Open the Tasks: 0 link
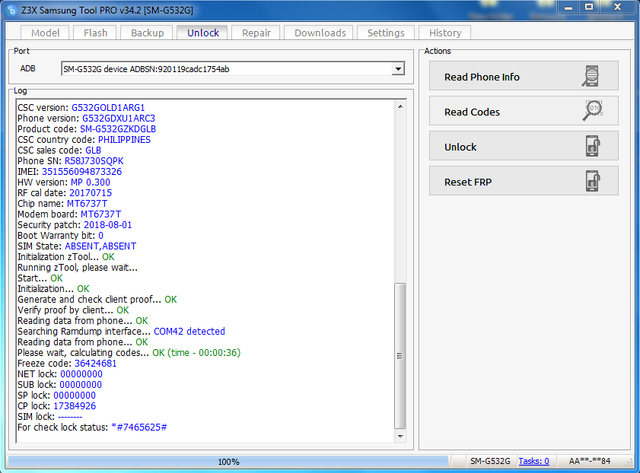Image resolution: width=640 pixels, height=473 pixels. tap(533, 461)
